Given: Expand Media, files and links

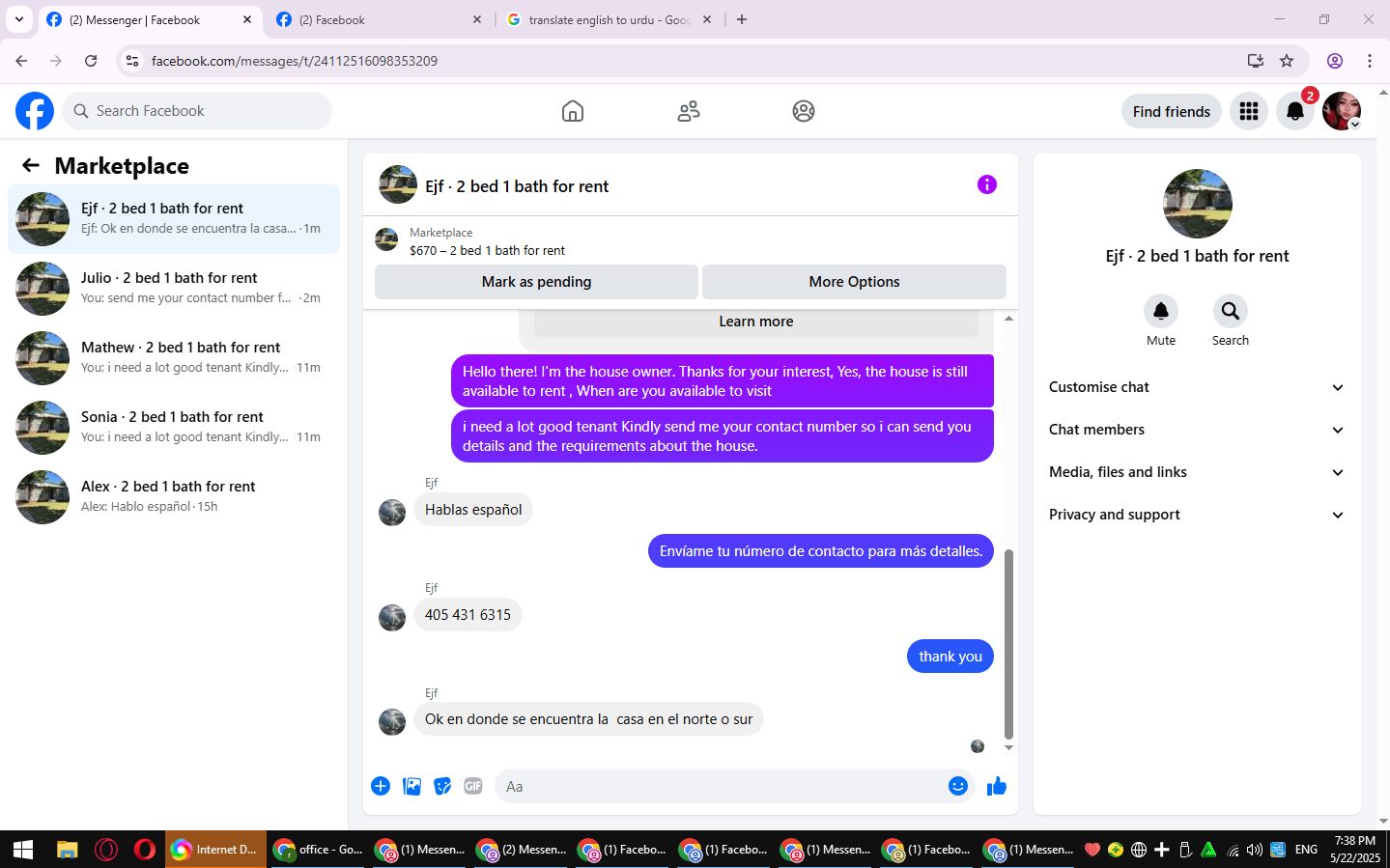Looking at the screenshot, I should point(1197,472).
